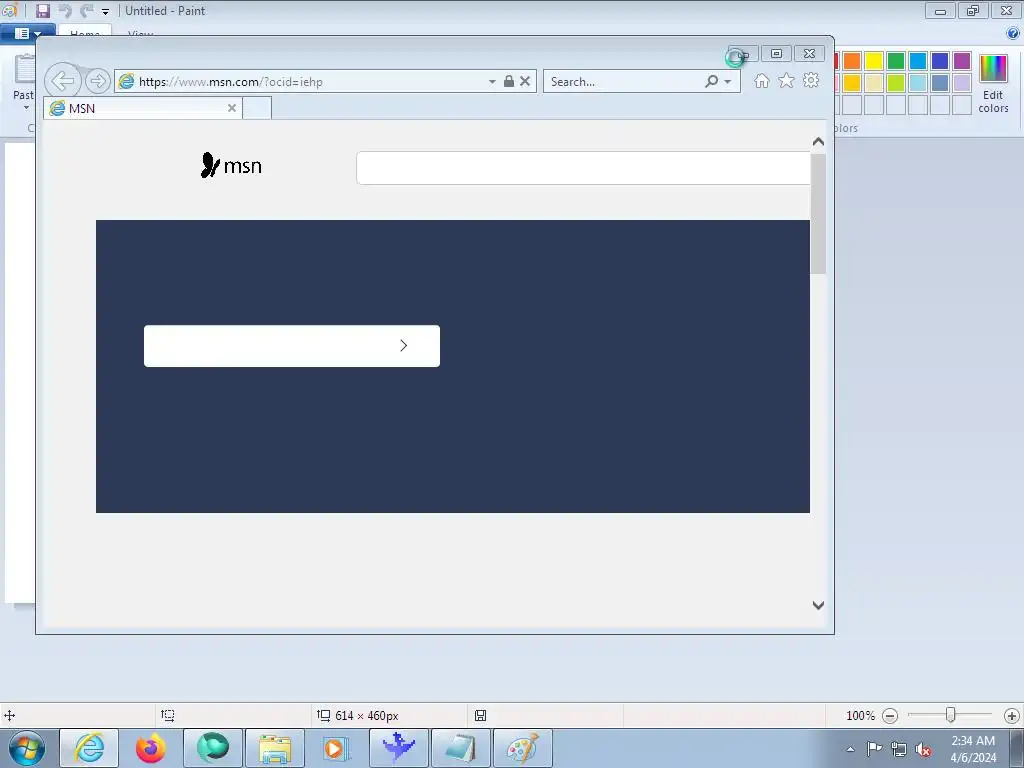Open Windows Explorer from the taskbar

275,748
